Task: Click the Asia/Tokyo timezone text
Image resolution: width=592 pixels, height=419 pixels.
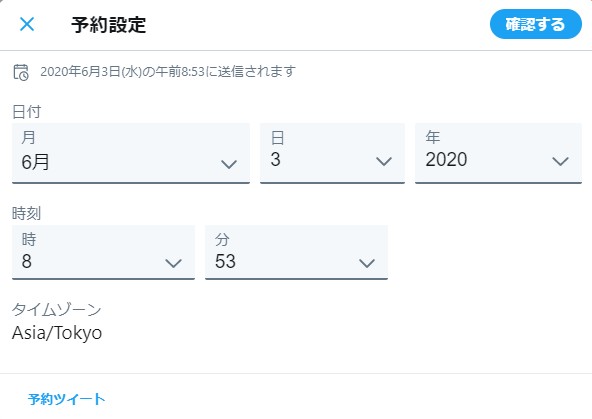Action: [57, 333]
